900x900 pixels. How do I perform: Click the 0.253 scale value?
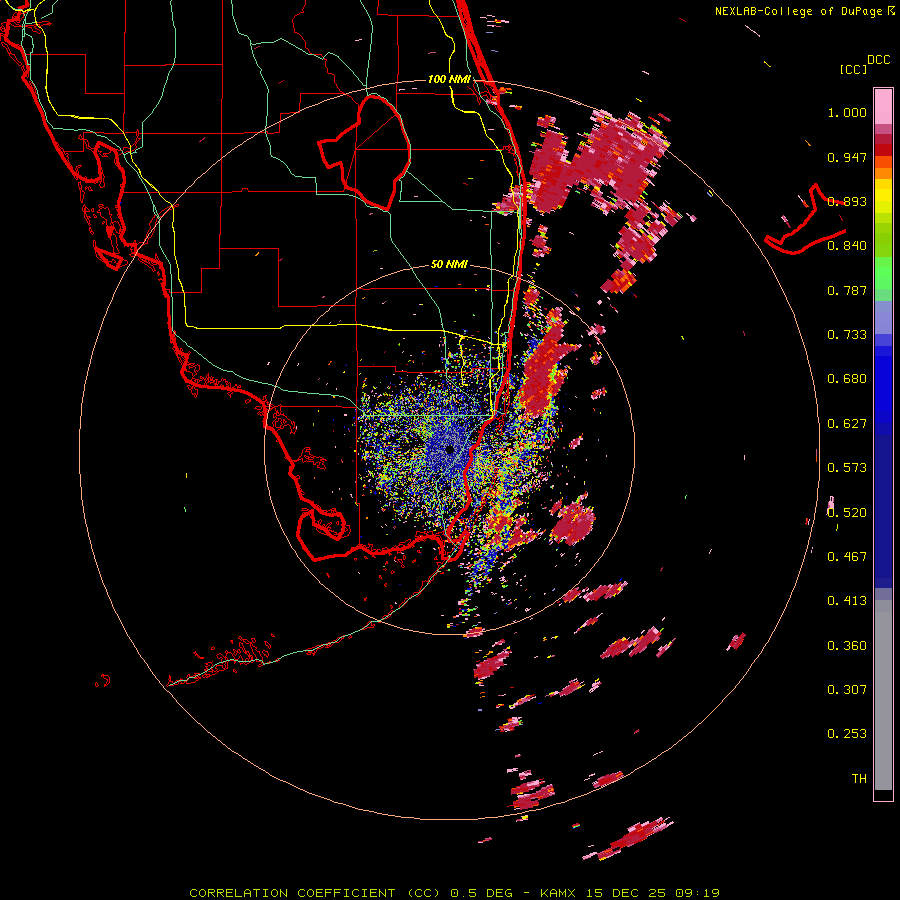click(847, 734)
